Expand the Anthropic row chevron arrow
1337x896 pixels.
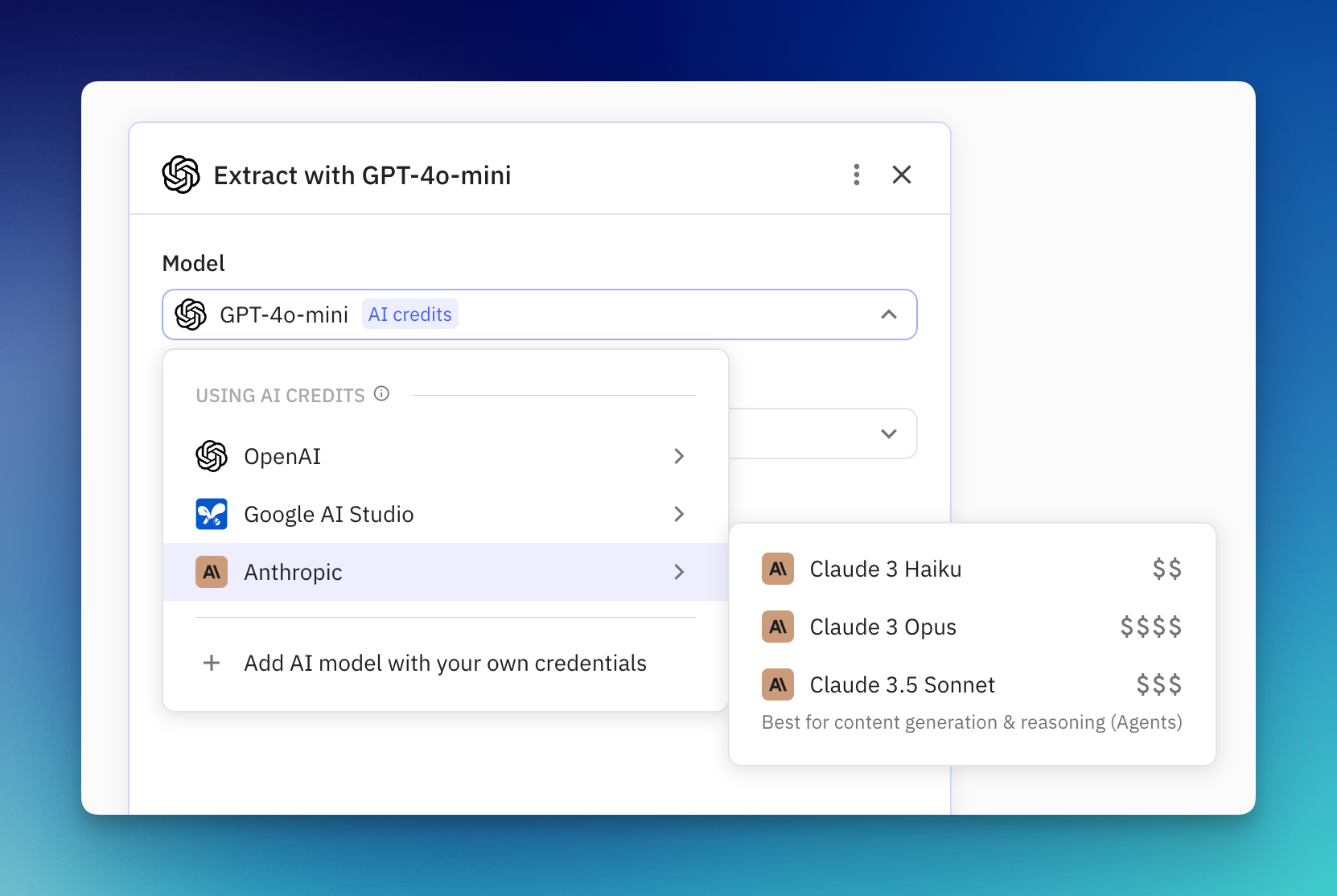click(679, 572)
